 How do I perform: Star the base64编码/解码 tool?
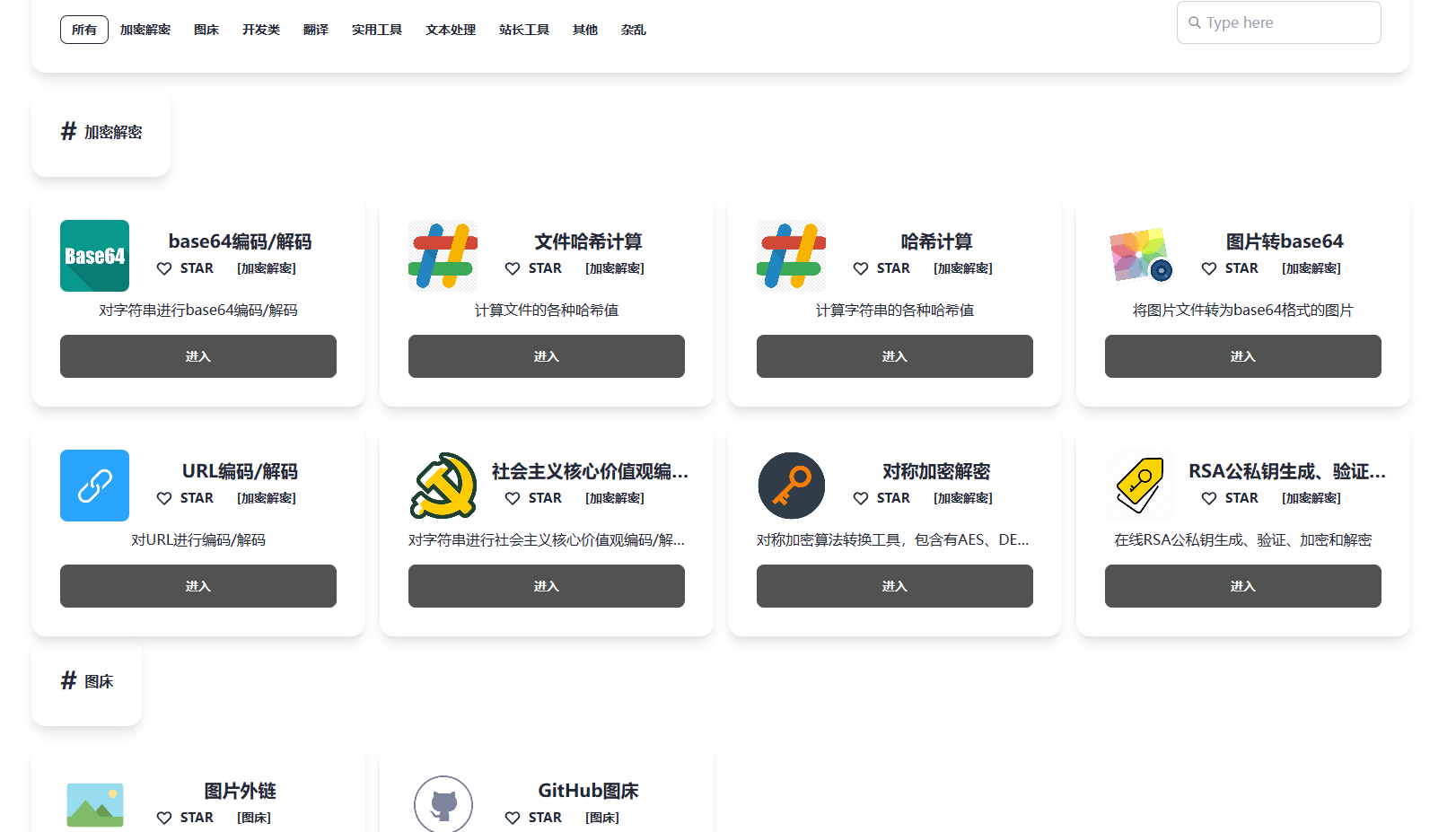[185, 267]
